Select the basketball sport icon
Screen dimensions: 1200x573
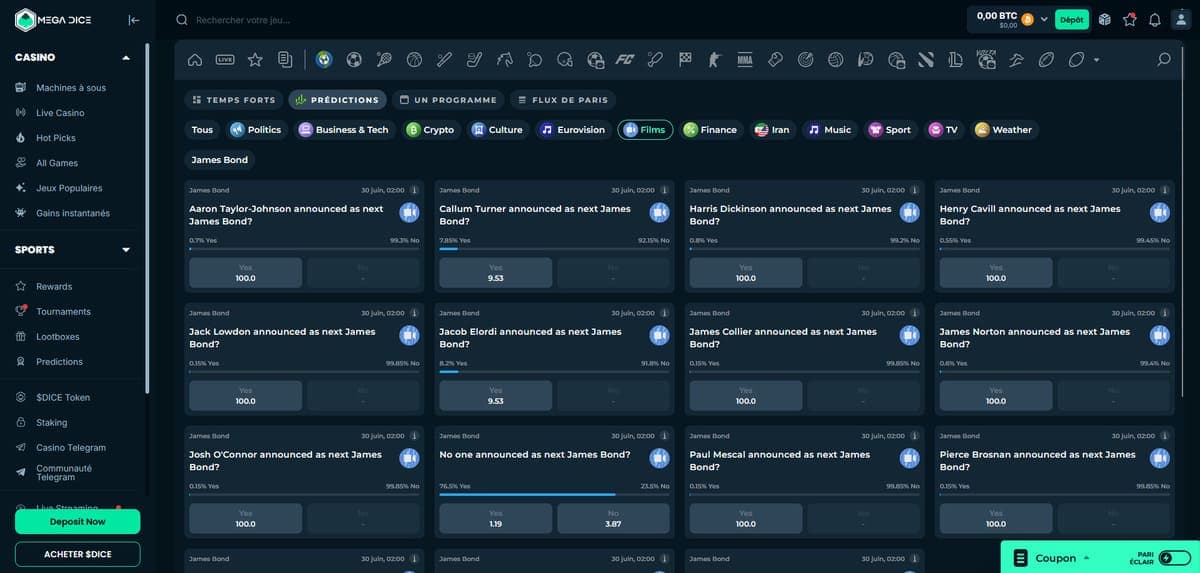[x=414, y=60]
